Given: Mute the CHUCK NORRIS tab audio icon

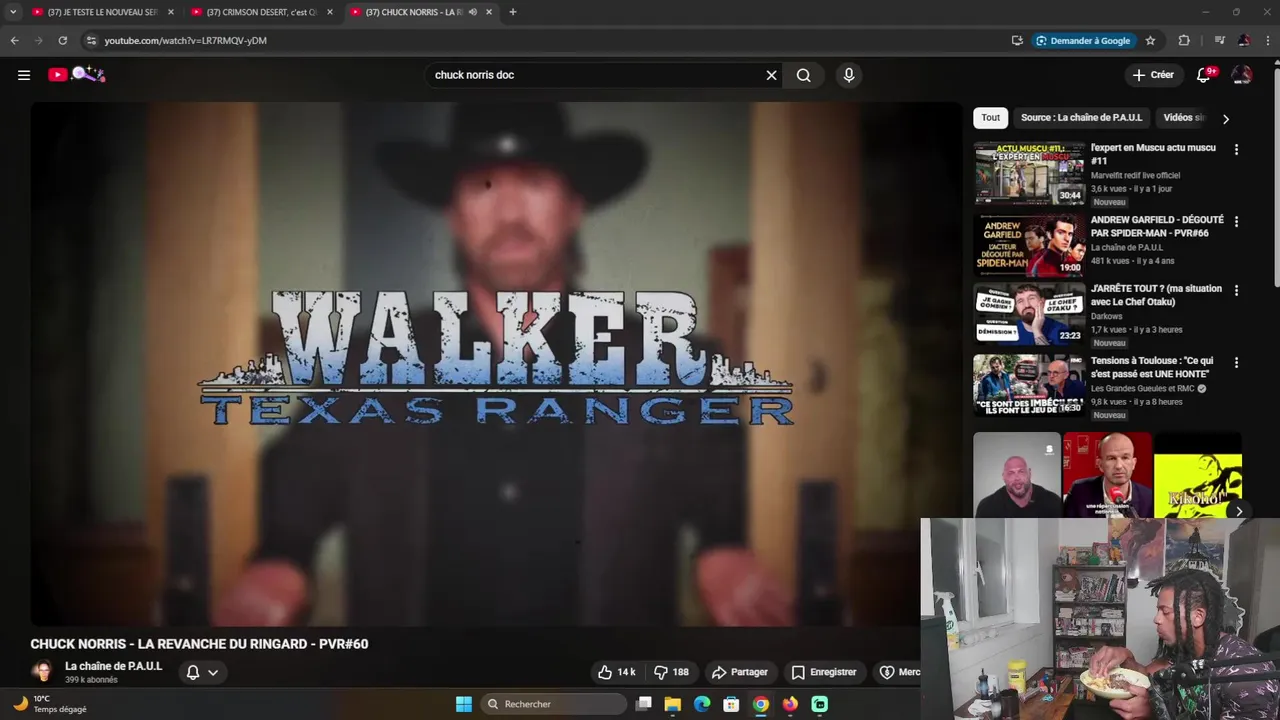Looking at the screenshot, I should (x=473, y=12).
